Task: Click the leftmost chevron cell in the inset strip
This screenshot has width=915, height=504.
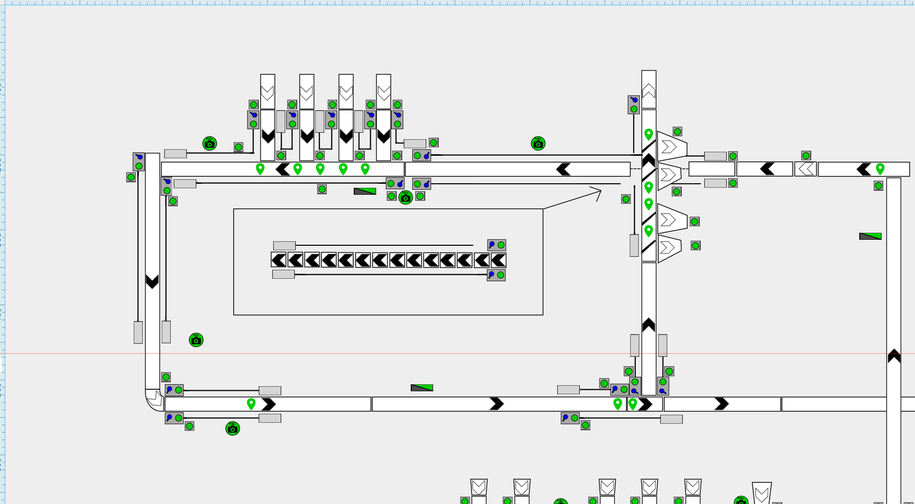Action: point(279,260)
